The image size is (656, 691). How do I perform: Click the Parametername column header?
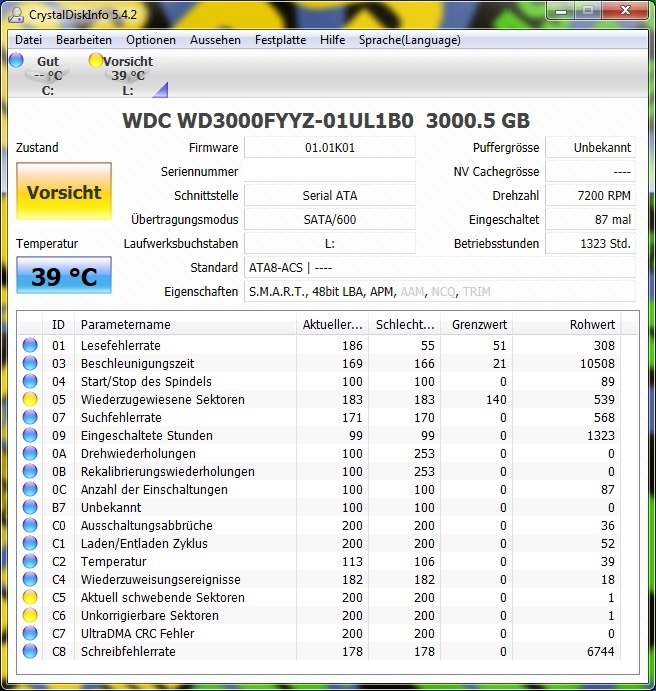point(185,325)
